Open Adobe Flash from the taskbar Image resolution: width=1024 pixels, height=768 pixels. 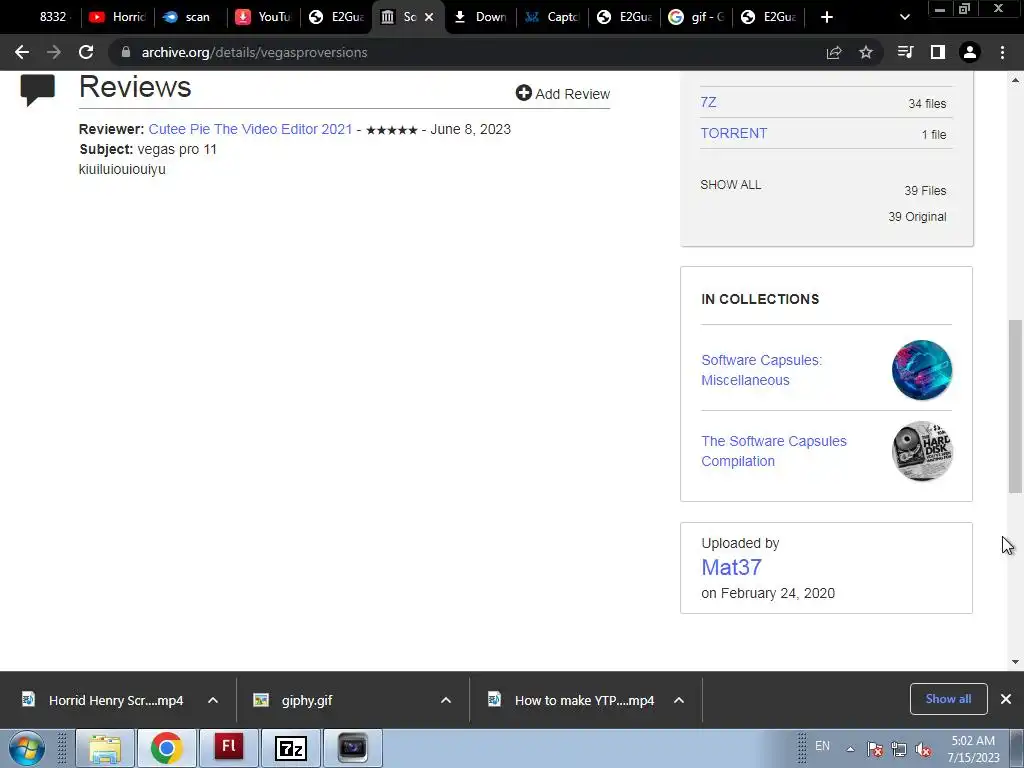pos(229,748)
